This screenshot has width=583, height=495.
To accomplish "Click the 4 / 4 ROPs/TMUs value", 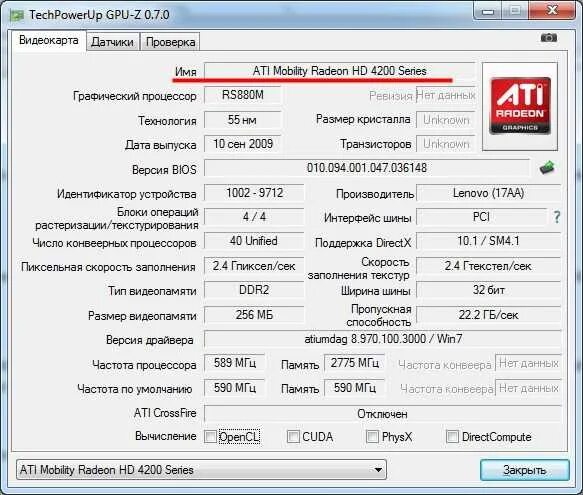I will (x=254, y=217).
